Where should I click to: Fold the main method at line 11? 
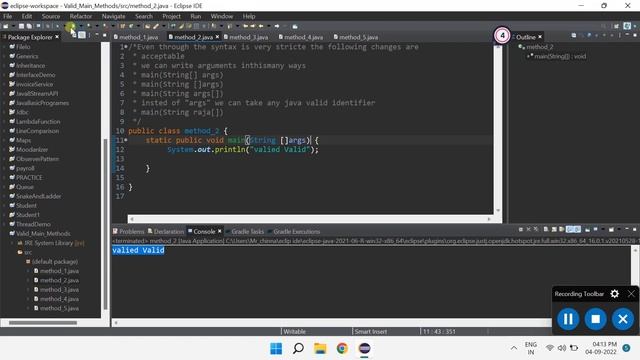tap(126, 140)
